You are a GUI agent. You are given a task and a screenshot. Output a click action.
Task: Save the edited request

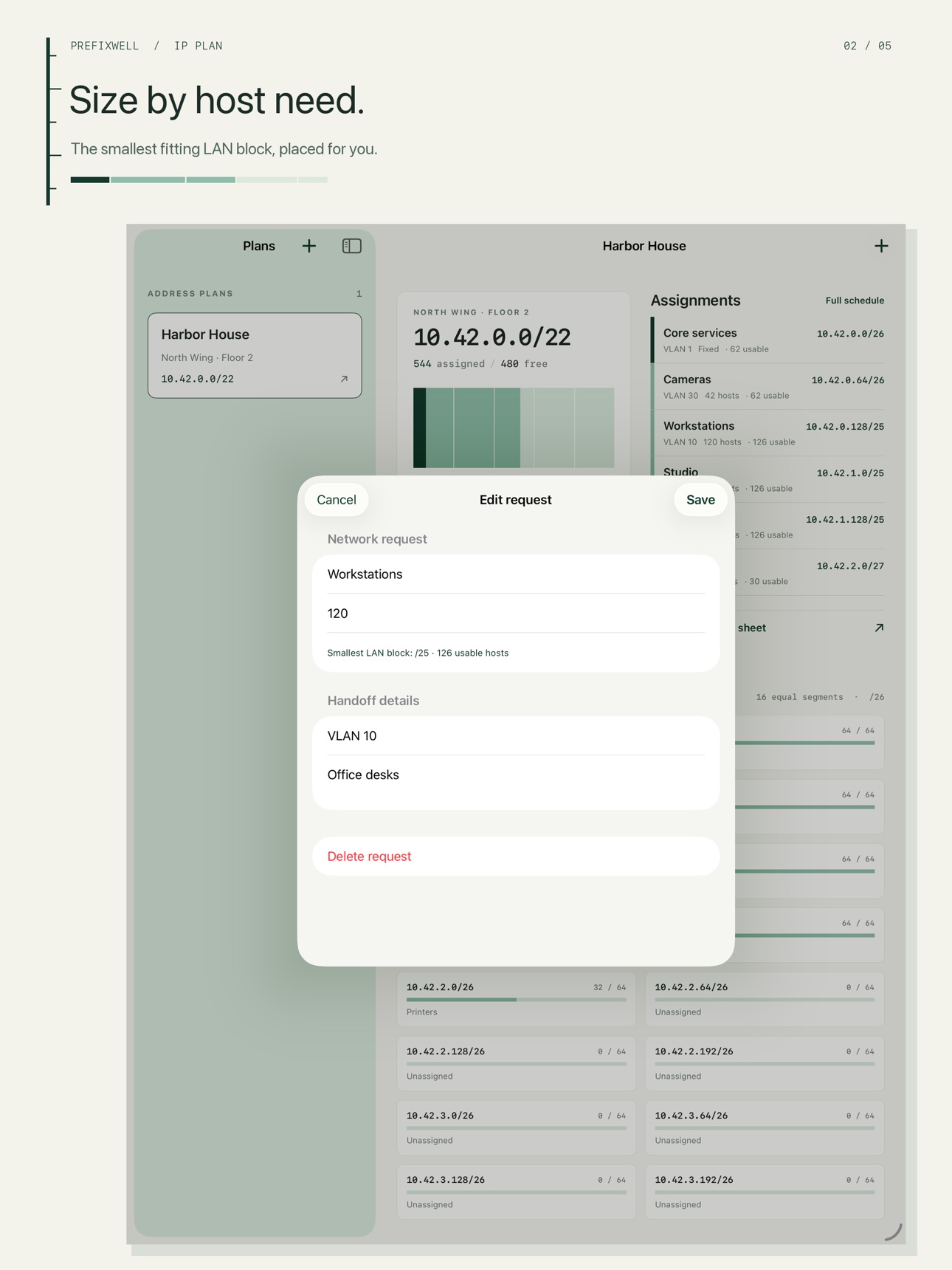[x=700, y=500]
